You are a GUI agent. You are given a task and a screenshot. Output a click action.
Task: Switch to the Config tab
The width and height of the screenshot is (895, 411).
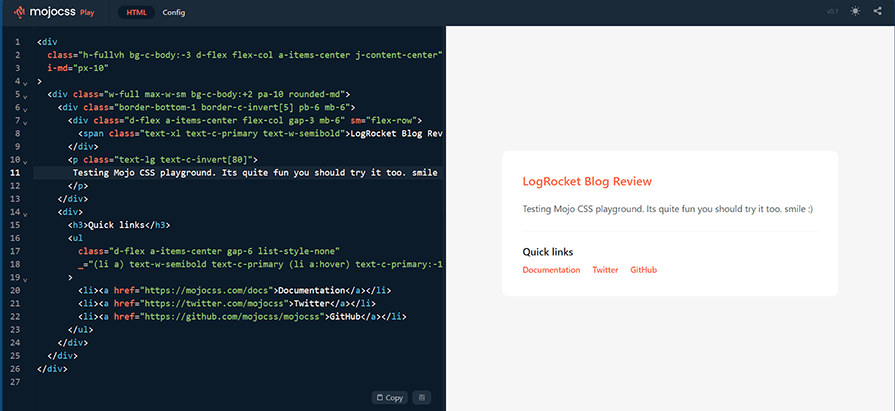174,13
